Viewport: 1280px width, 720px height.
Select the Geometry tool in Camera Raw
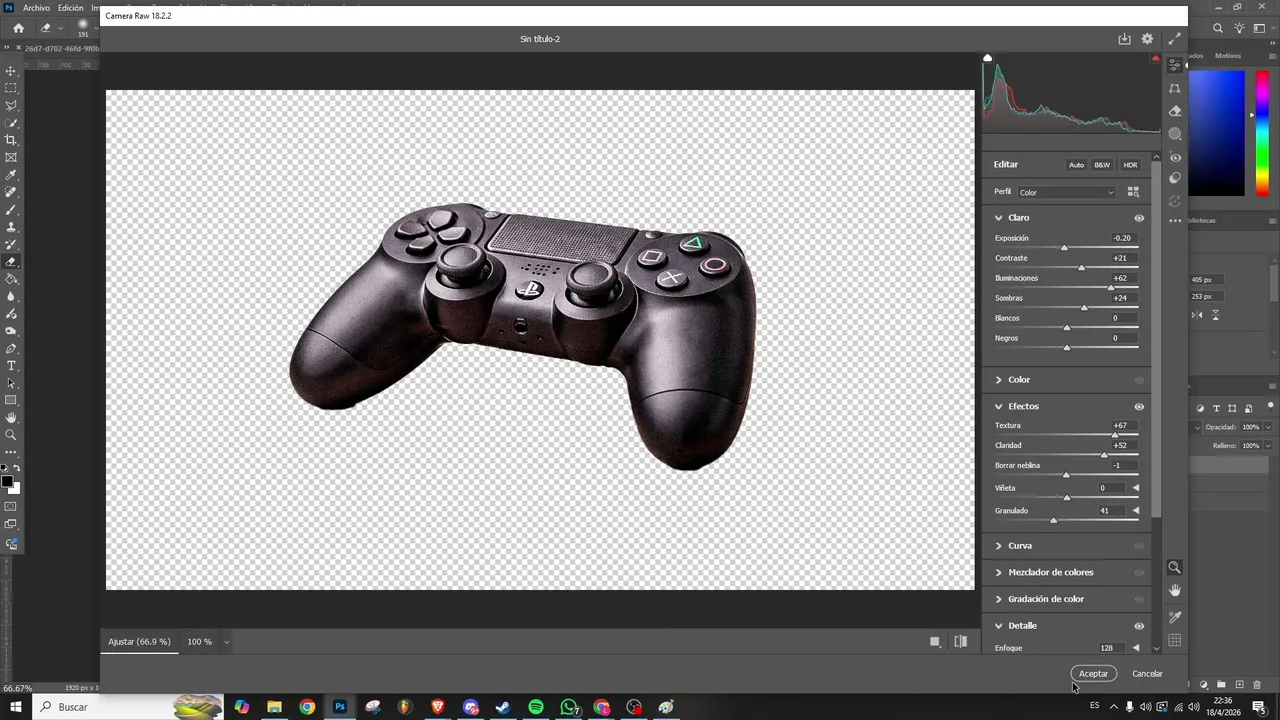pyautogui.click(x=1175, y=88)
